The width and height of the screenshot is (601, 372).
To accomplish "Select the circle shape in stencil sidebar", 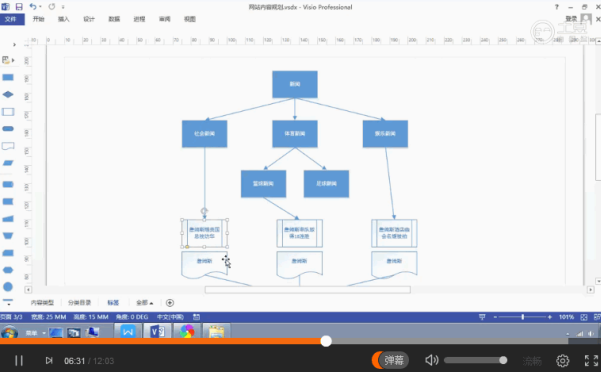I will (8, 287).
